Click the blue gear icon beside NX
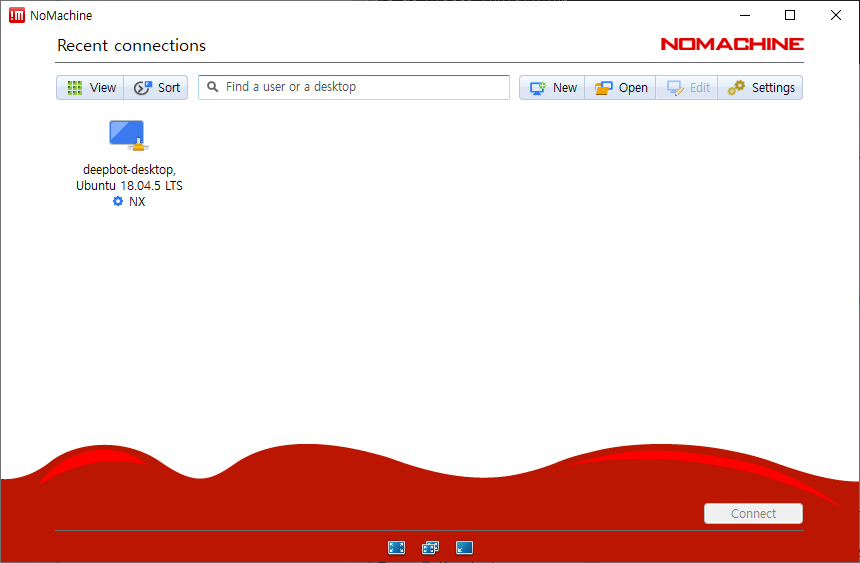 (x=118, y=201)
